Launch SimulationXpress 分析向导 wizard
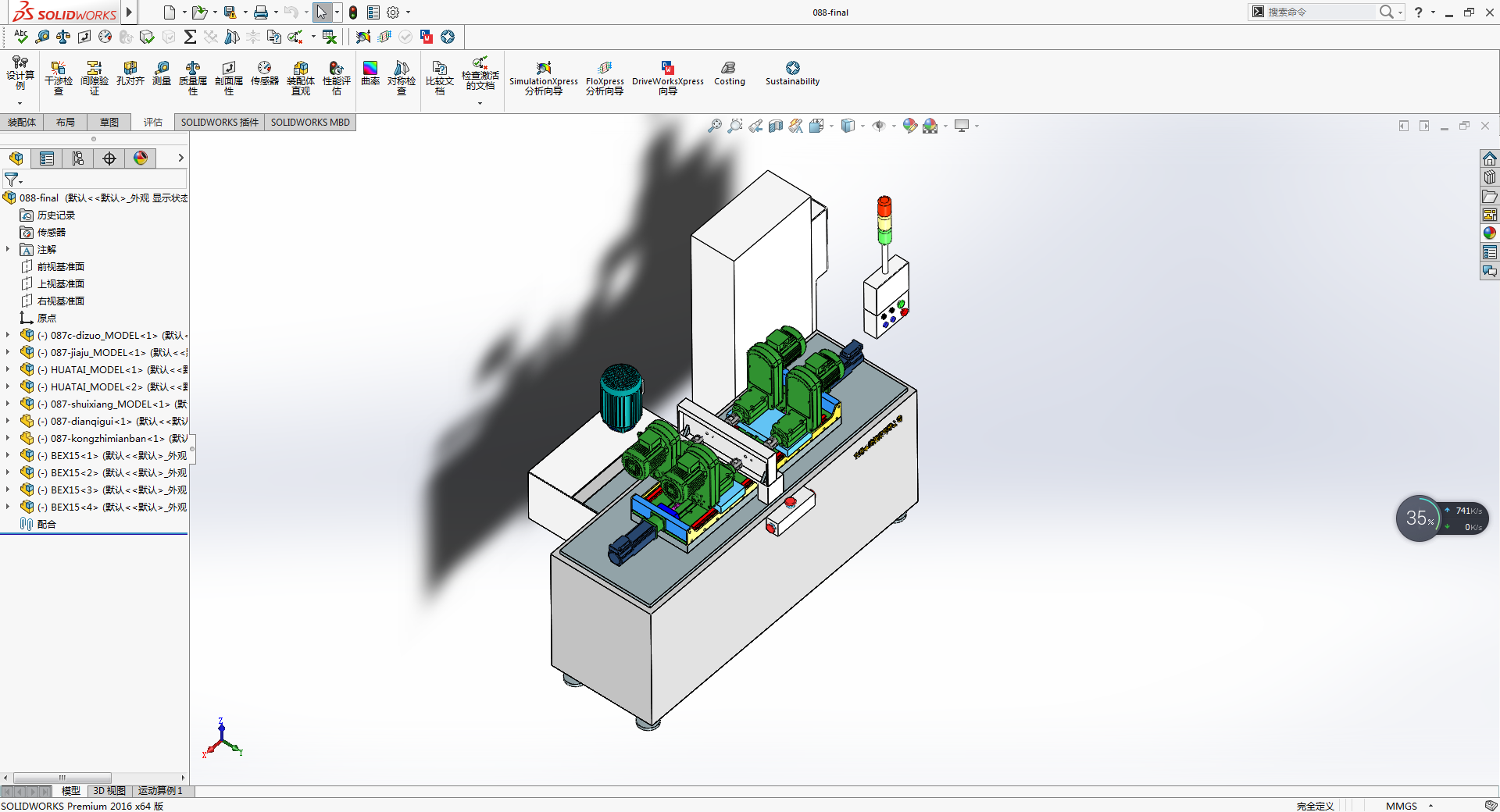1500x812 pixels. pyautogui.click(x=543, y=76)
